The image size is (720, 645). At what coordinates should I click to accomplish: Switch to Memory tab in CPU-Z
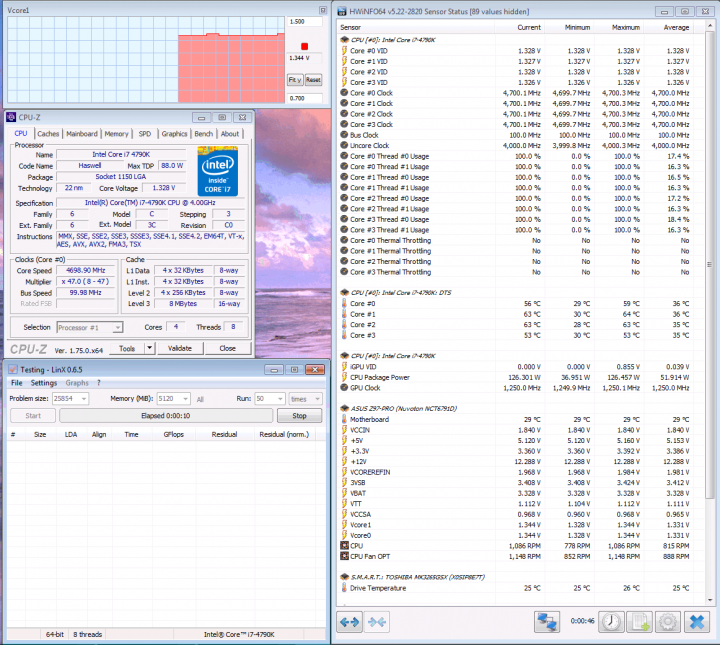pos(116,134)
